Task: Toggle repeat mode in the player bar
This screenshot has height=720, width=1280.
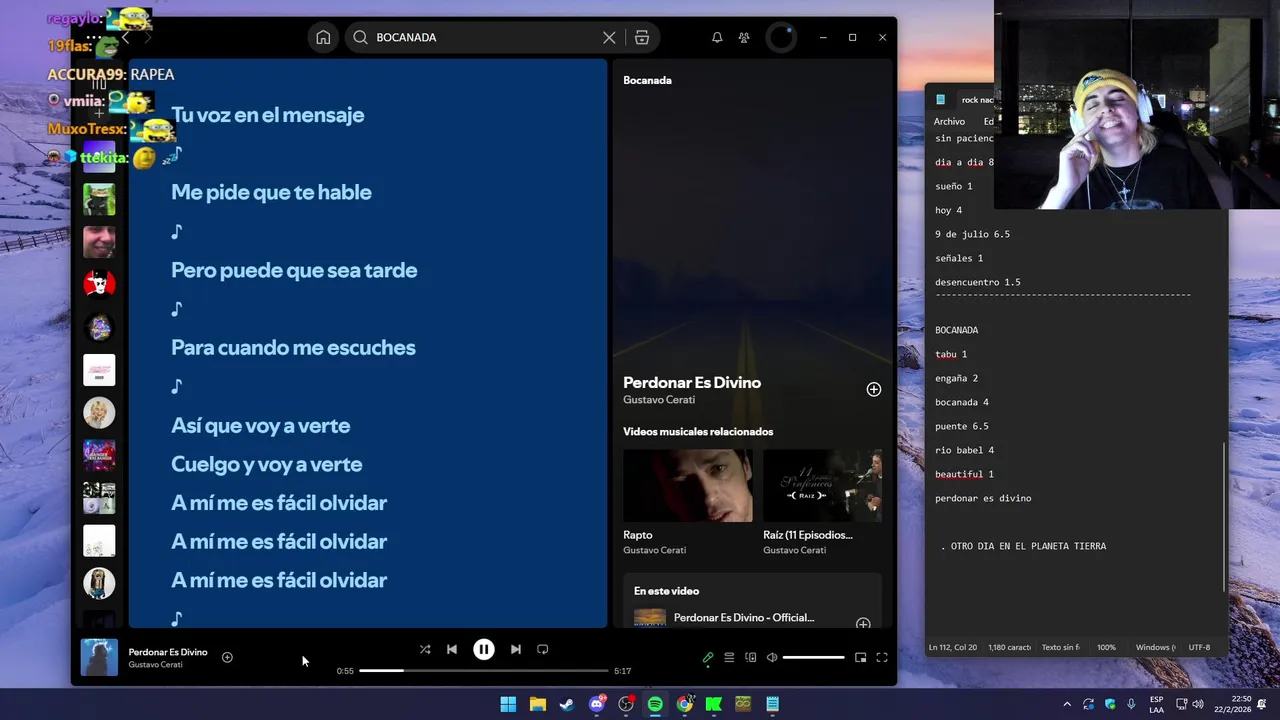Action: point(542,649)
